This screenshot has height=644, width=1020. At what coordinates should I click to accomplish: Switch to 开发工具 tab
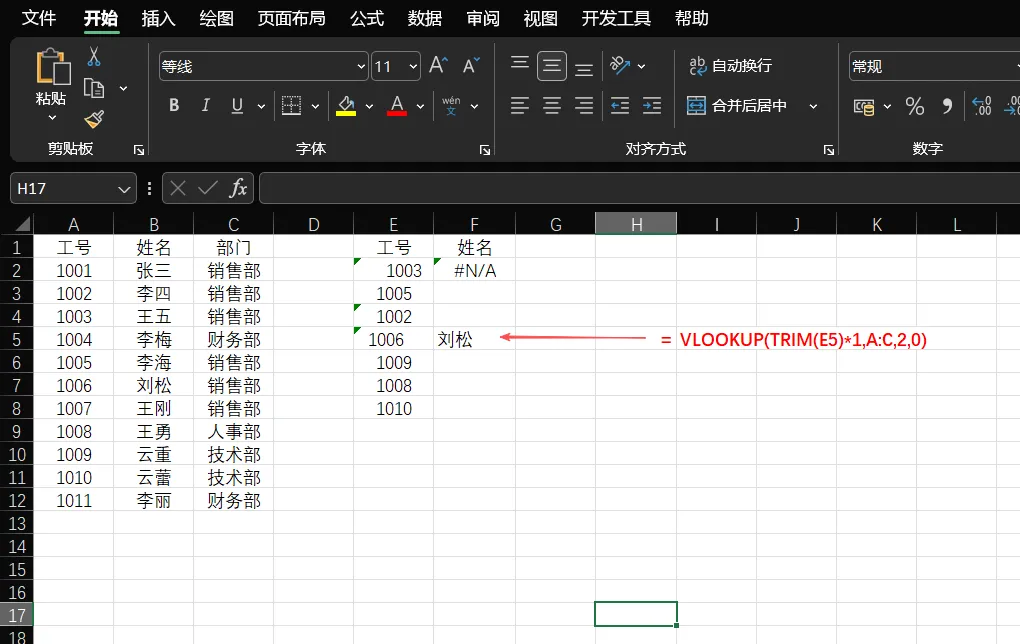coord(616,18)
